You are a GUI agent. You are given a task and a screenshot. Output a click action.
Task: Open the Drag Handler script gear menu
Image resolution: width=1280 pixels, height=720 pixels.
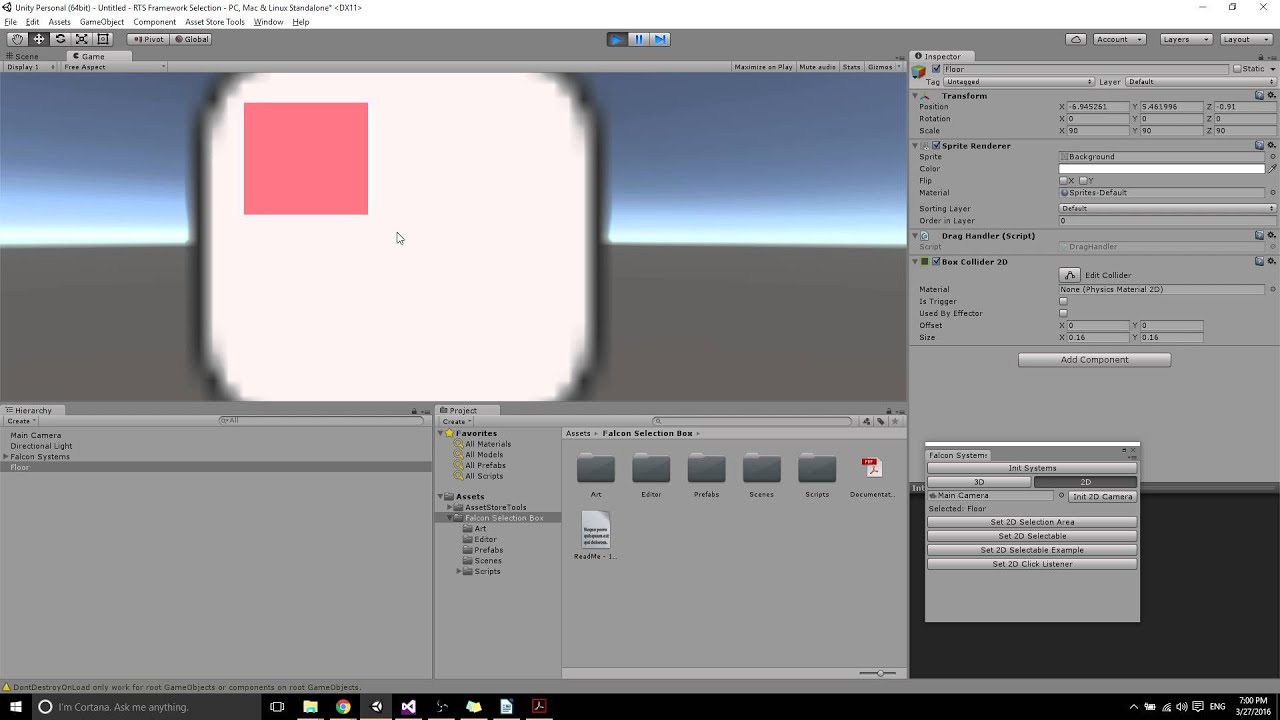[x=1271, y=235]
